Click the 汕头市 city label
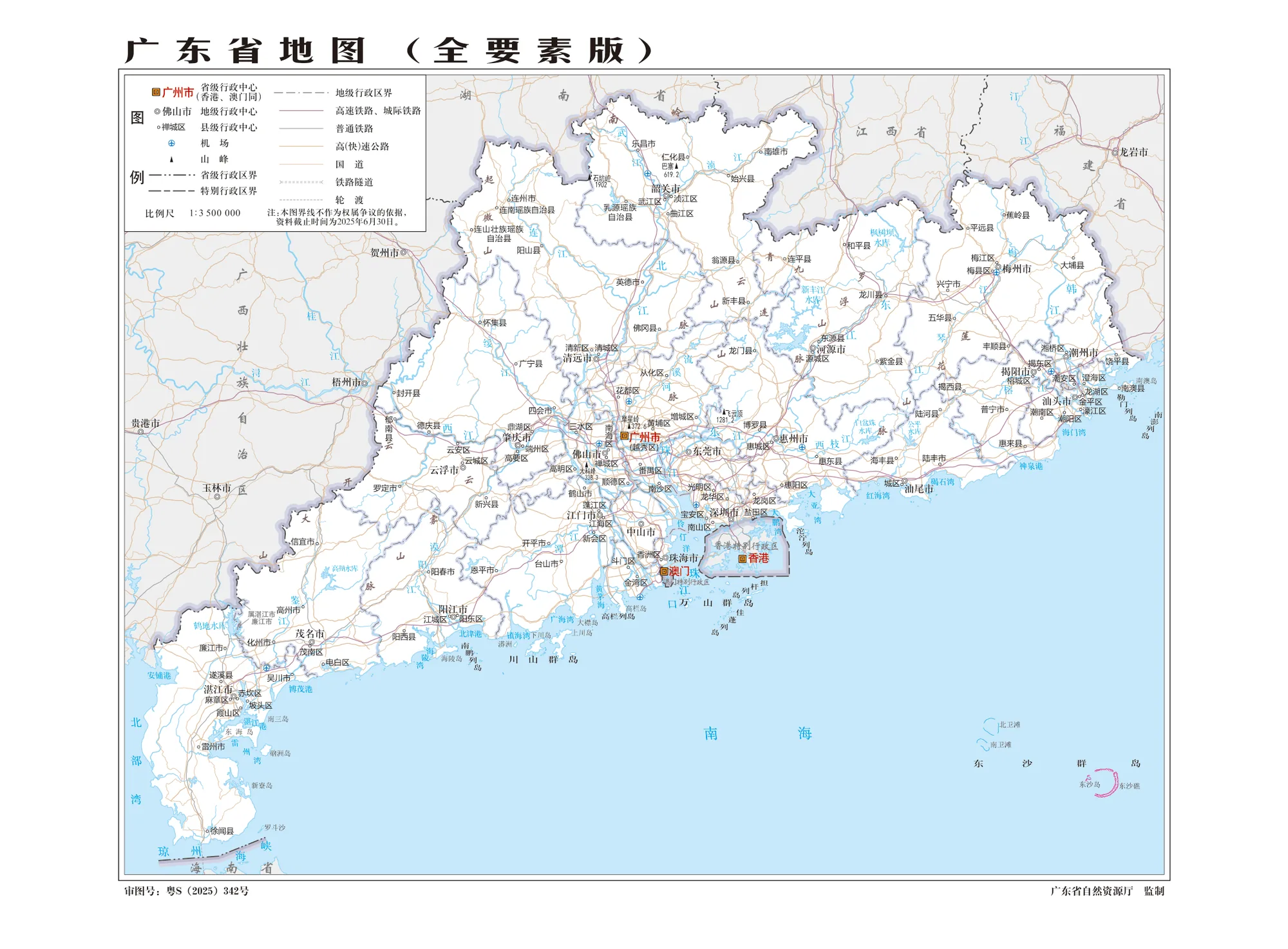 tap(1057, 401)
